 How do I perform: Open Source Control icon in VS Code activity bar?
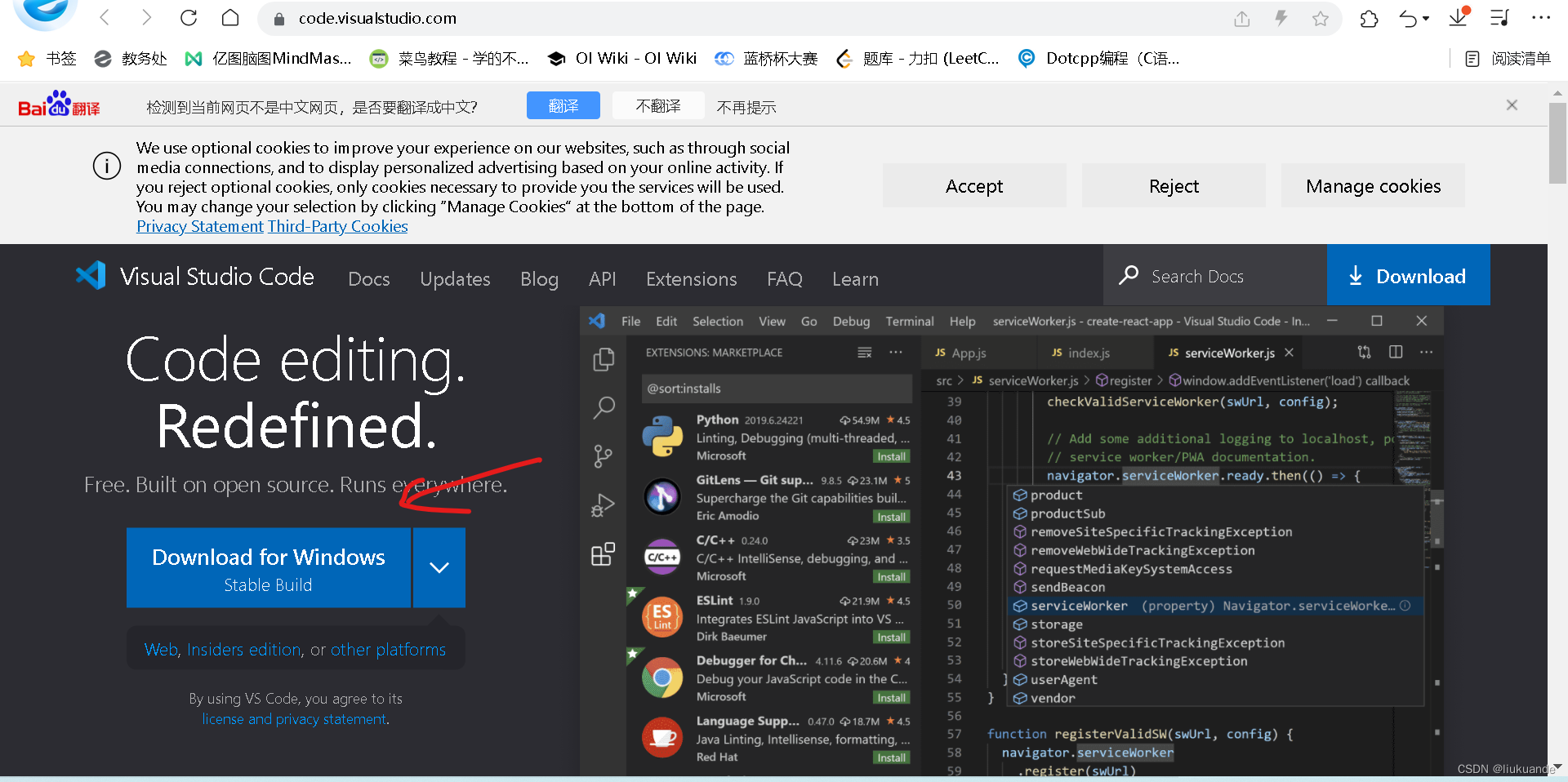point(604,456)
